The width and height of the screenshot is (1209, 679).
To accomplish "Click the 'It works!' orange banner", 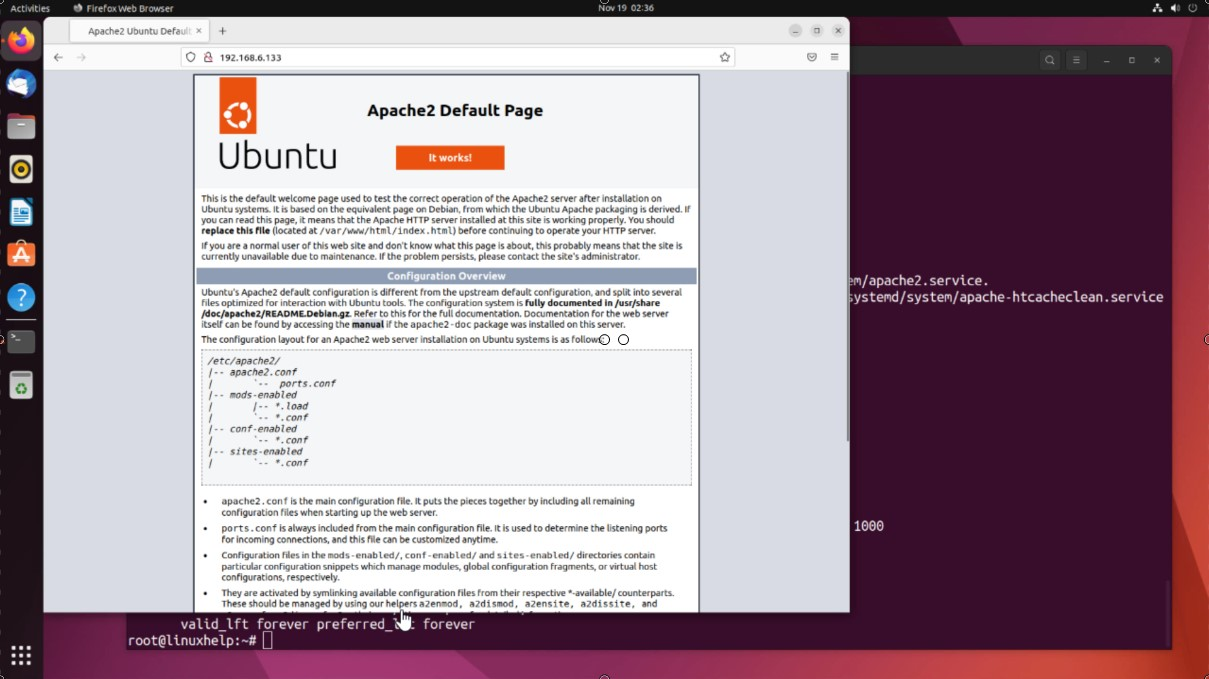I will point(450,158).
